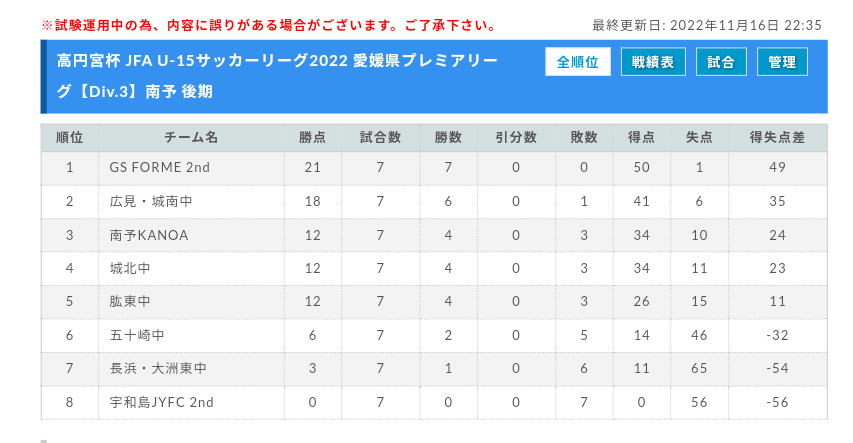
Task: Switch to the 戦績表 tab
Action: click(652, 62)
